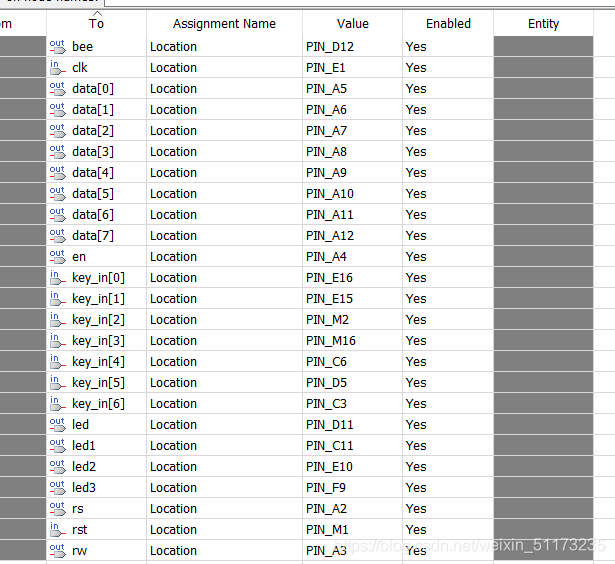
Task: Click the Yes enabled cell for clk
Action: tap(448, 68)
